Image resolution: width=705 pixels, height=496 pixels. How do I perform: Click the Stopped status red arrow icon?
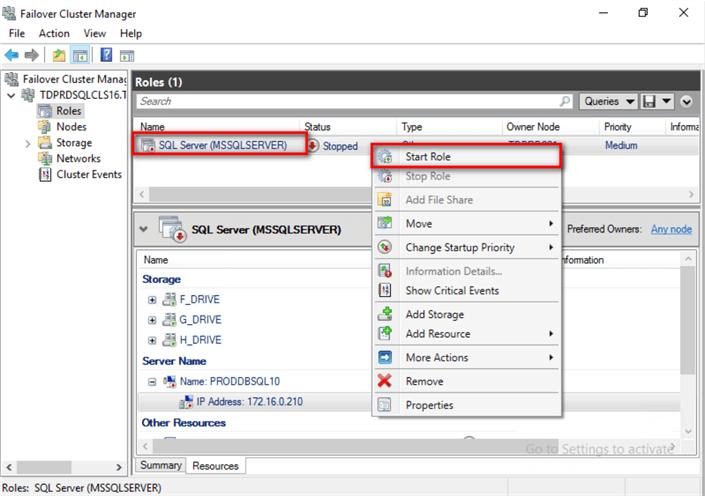(313, 145)
